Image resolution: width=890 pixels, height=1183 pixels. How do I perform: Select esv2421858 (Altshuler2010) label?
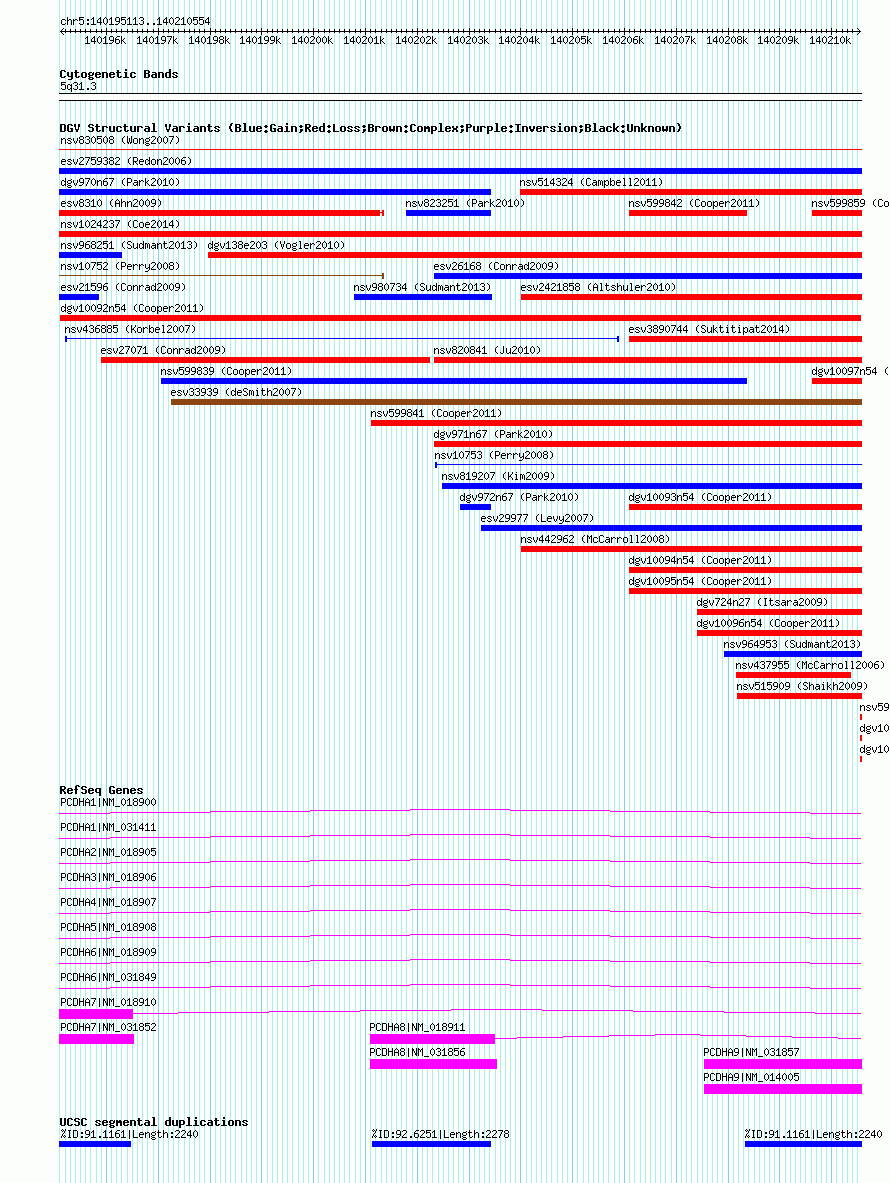[598, 287]
